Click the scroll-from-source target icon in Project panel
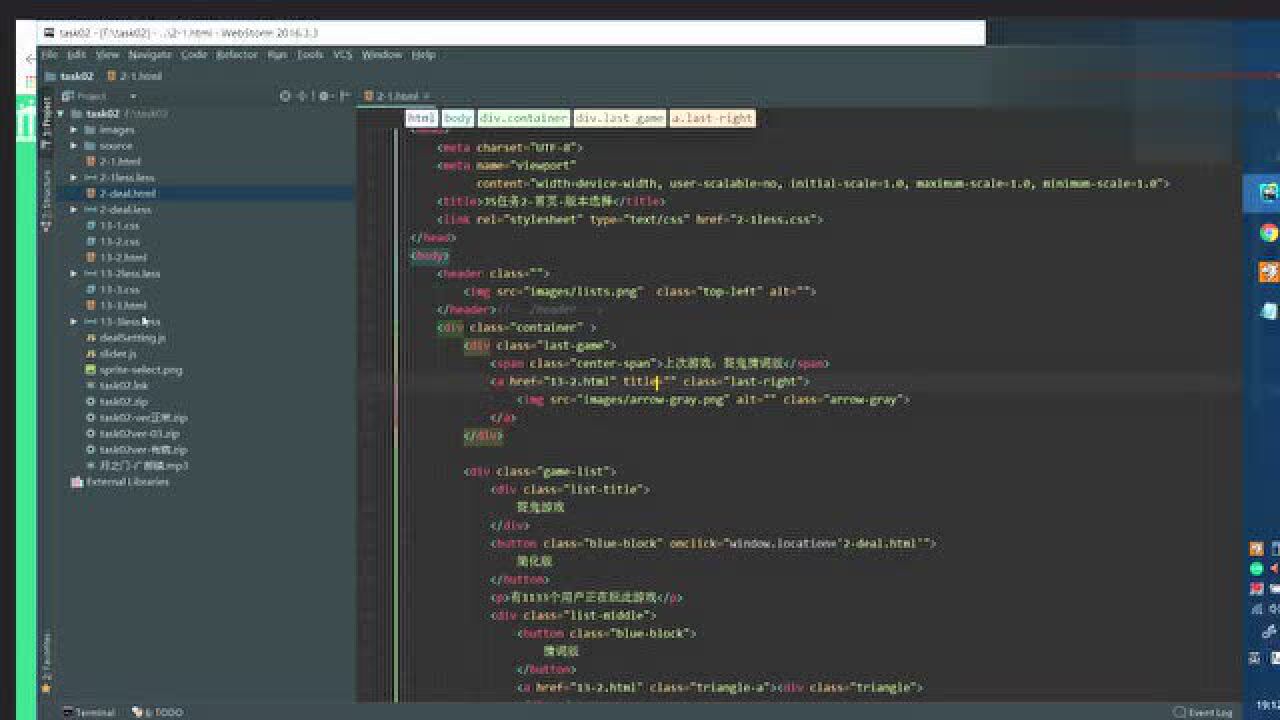 point(285,96)
